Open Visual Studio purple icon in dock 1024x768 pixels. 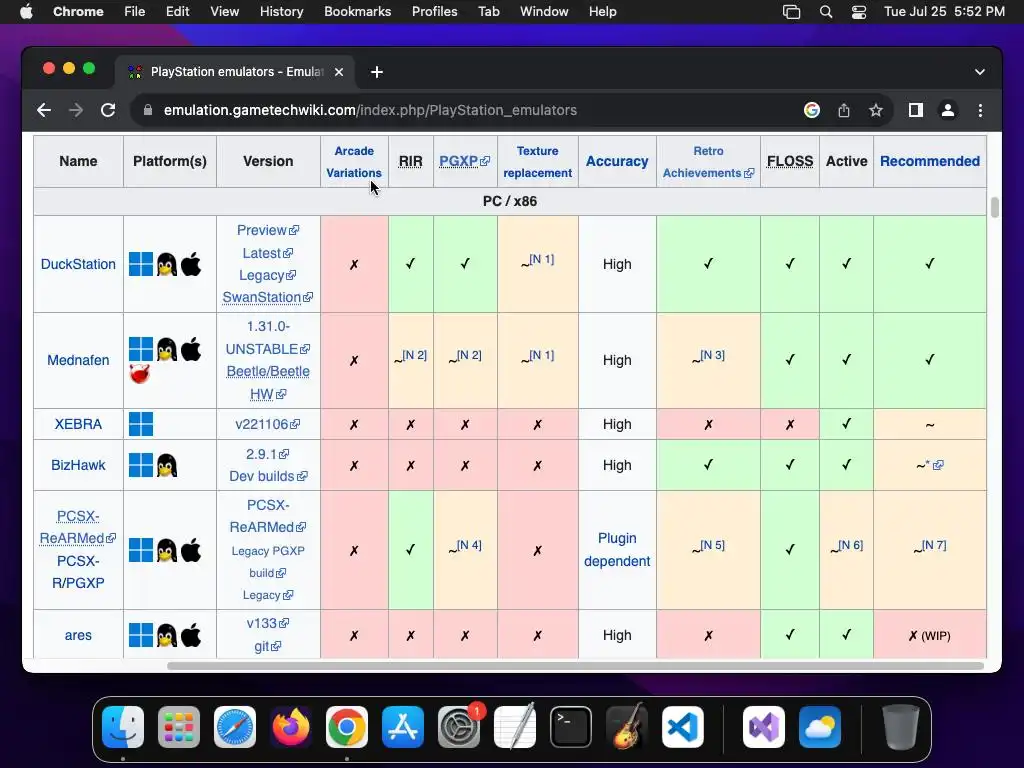click(764, 727)
